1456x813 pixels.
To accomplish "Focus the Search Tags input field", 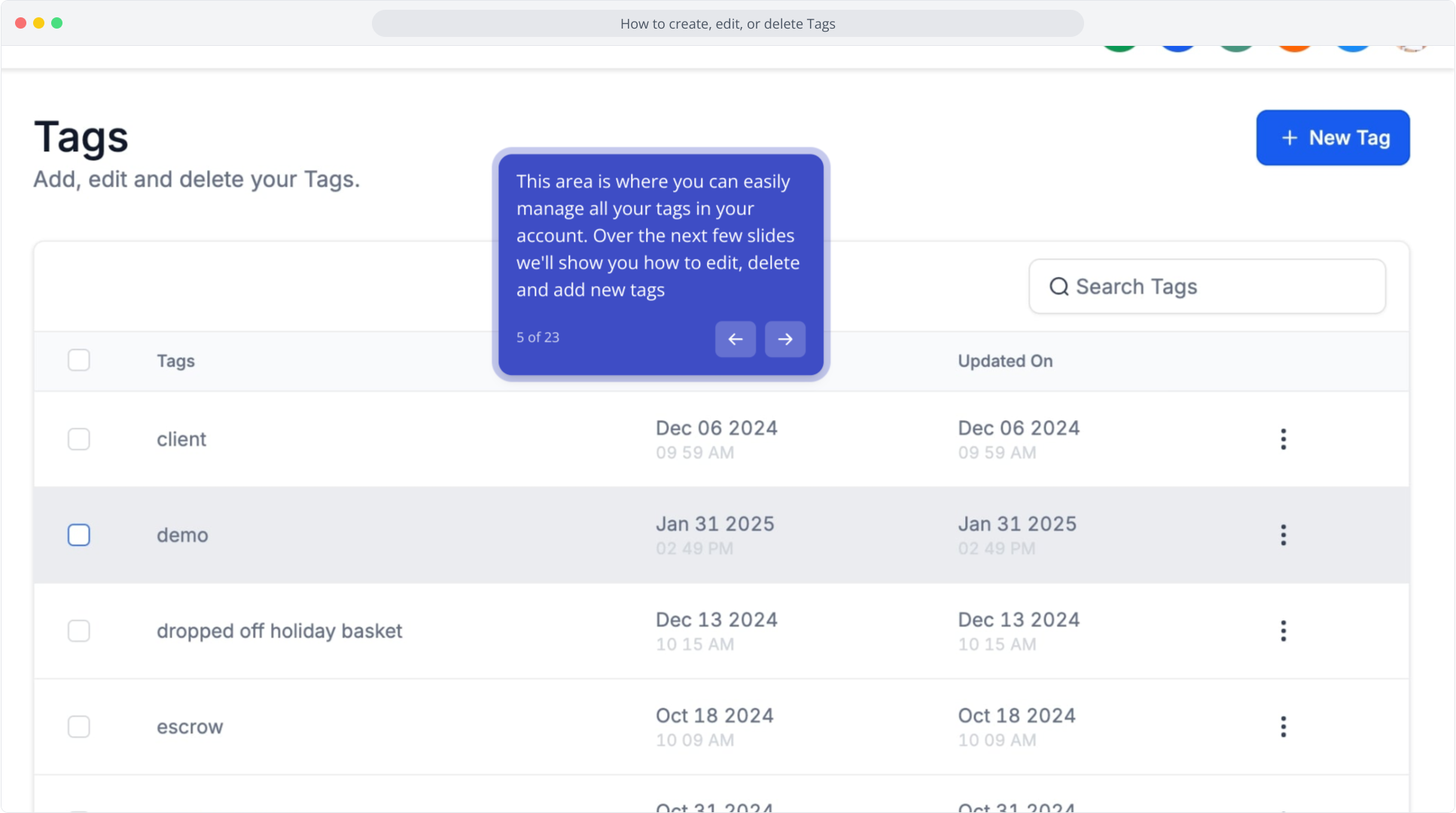I will [x=1207, y=287].
